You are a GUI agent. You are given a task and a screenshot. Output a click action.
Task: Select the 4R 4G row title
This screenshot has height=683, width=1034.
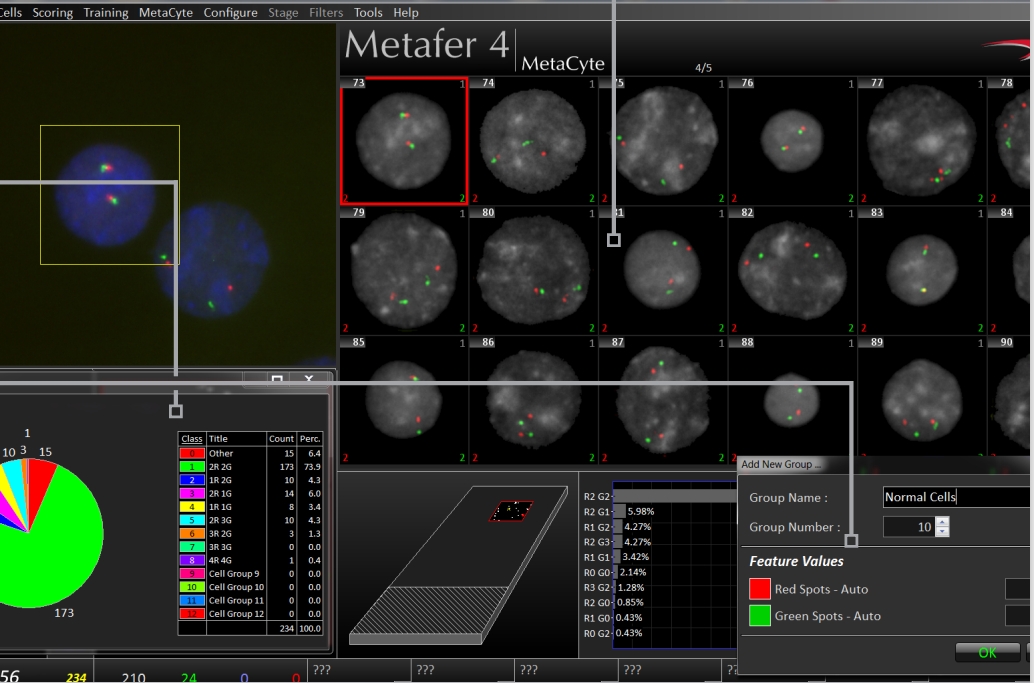coord(220,560)
